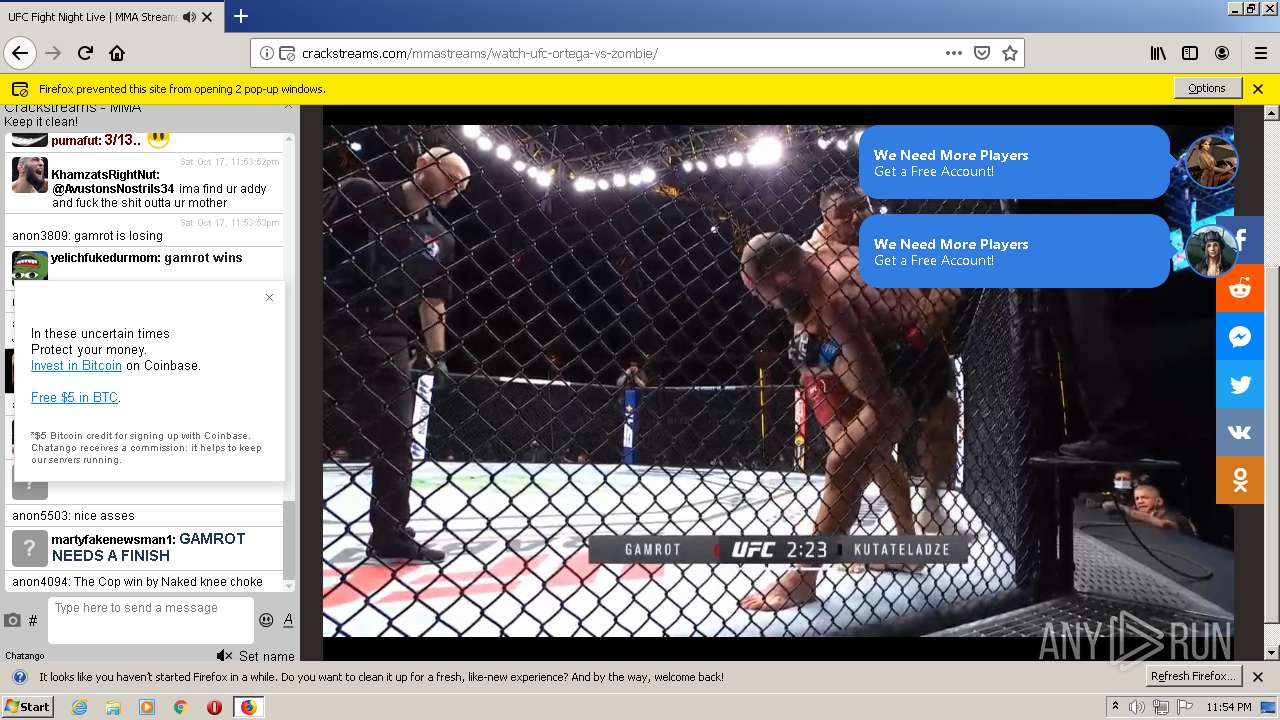Launch Internet Explorer from taskbar
Screen dimensions: 1280x720
coord(79,707)
